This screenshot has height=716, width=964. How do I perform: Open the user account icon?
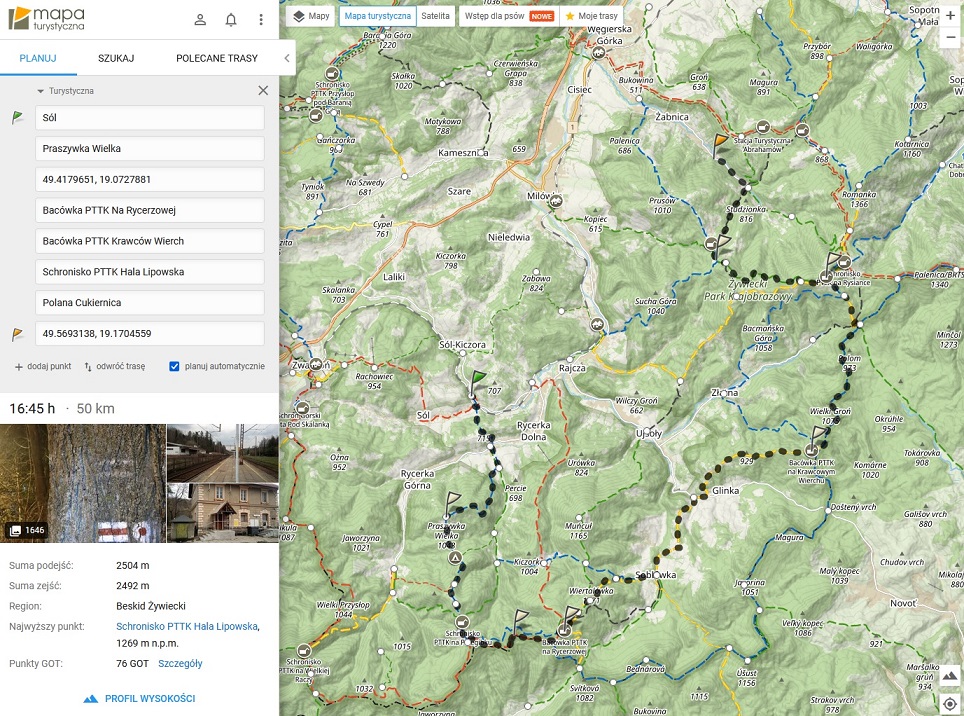[x=200, y=20]
